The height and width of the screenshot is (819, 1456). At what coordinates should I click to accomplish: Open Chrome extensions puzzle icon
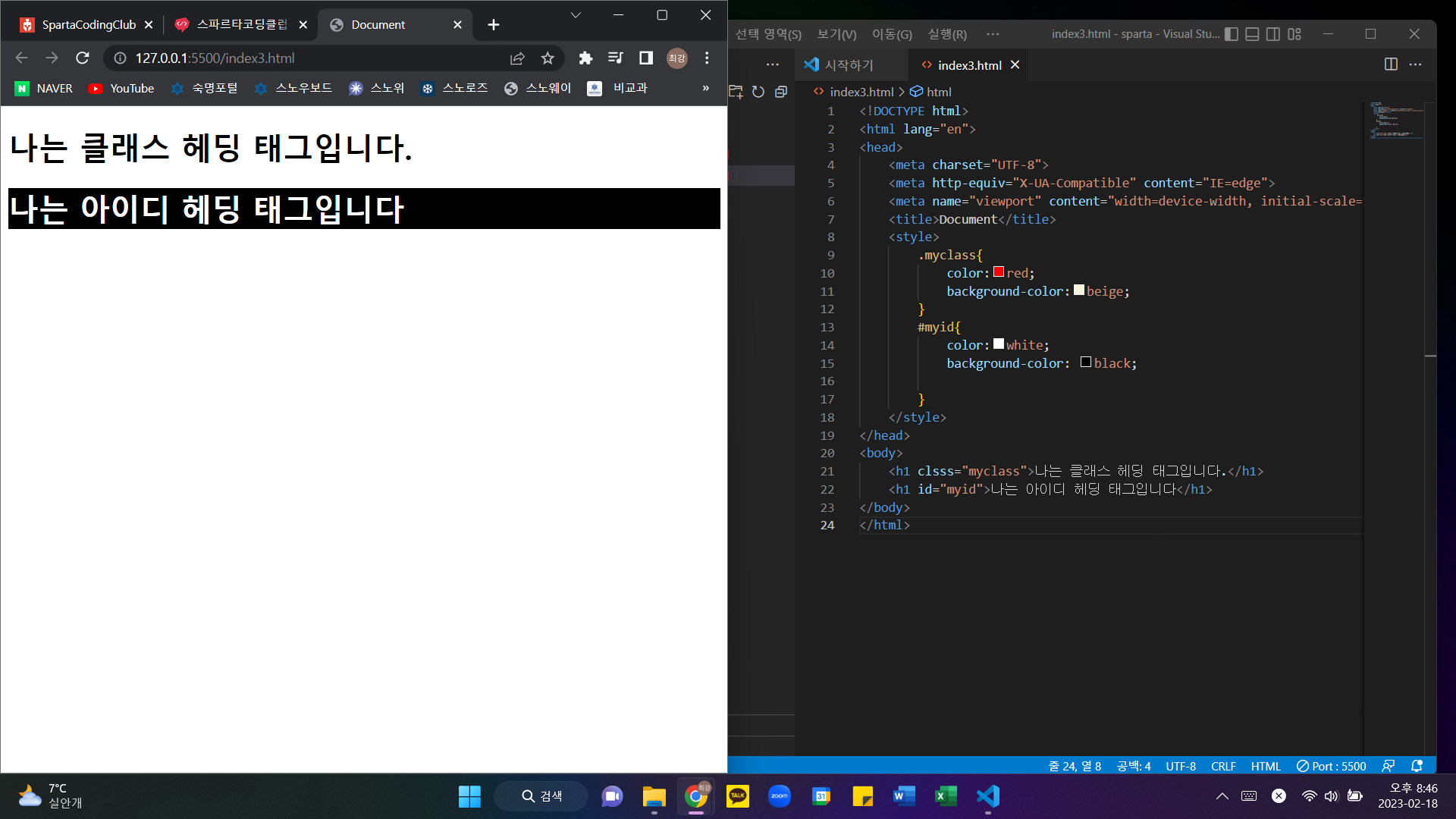pyautogui.click(x=585, y=58)
